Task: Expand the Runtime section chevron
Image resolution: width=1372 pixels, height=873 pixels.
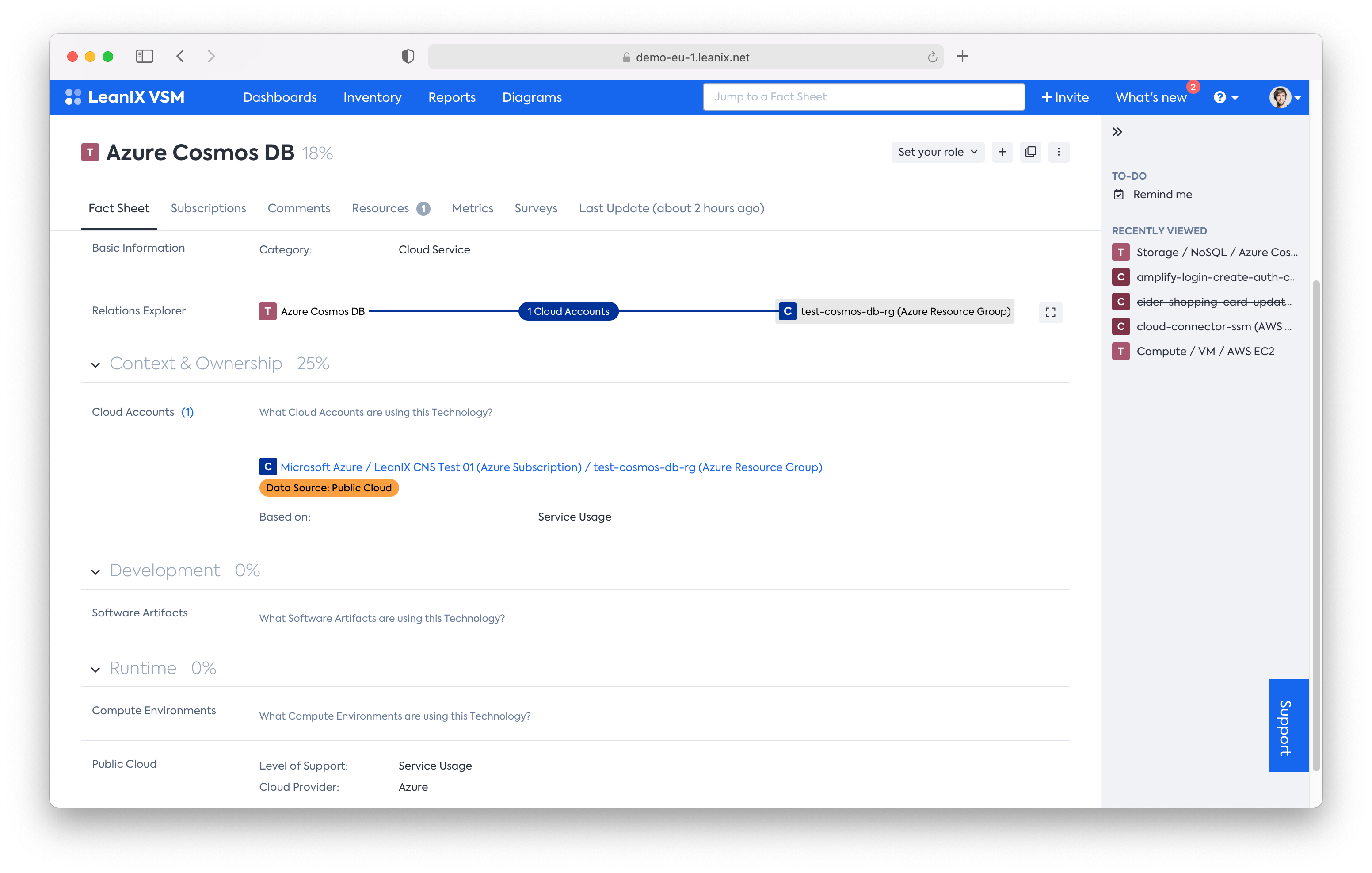Action: (94, 668)
